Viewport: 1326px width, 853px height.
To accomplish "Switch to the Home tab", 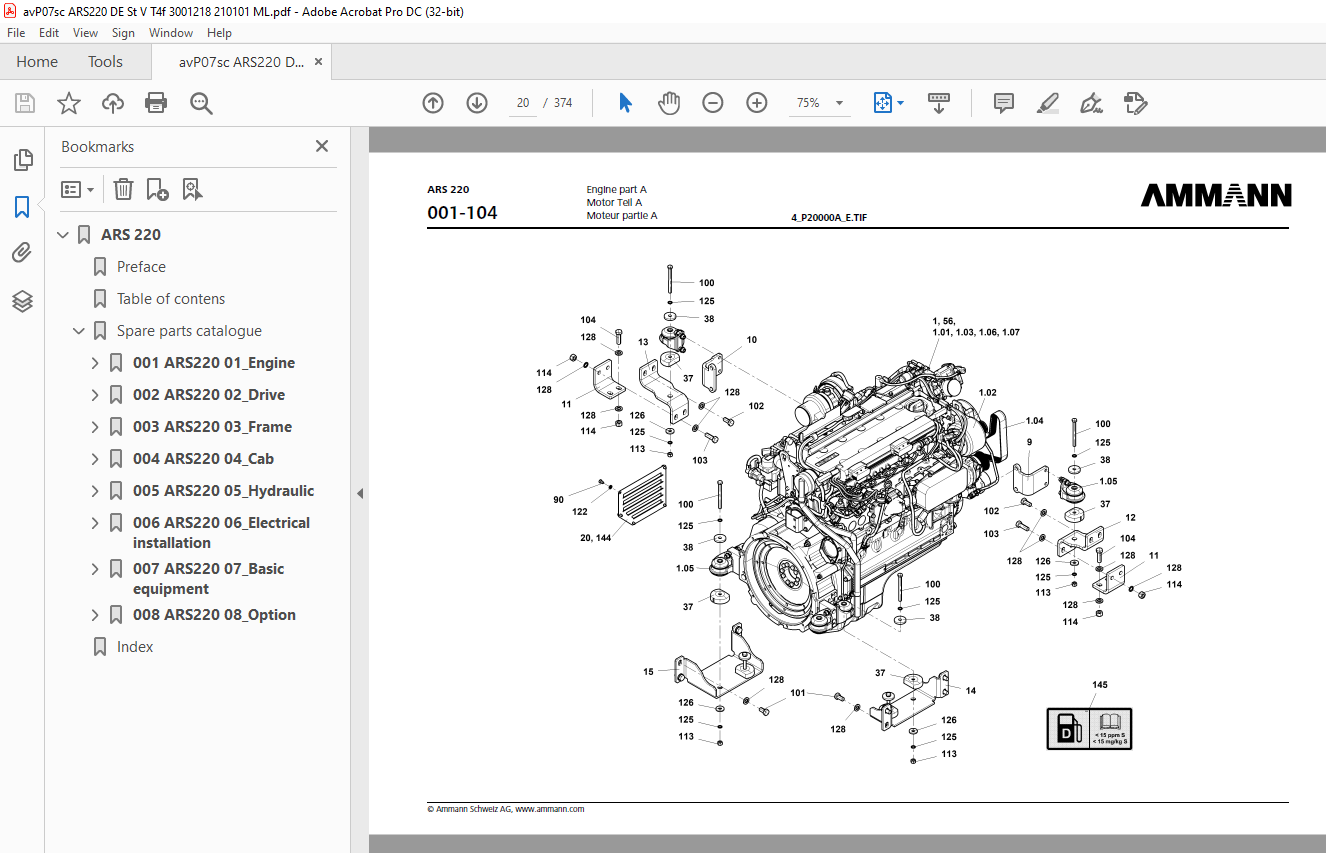I will [37, 62].
